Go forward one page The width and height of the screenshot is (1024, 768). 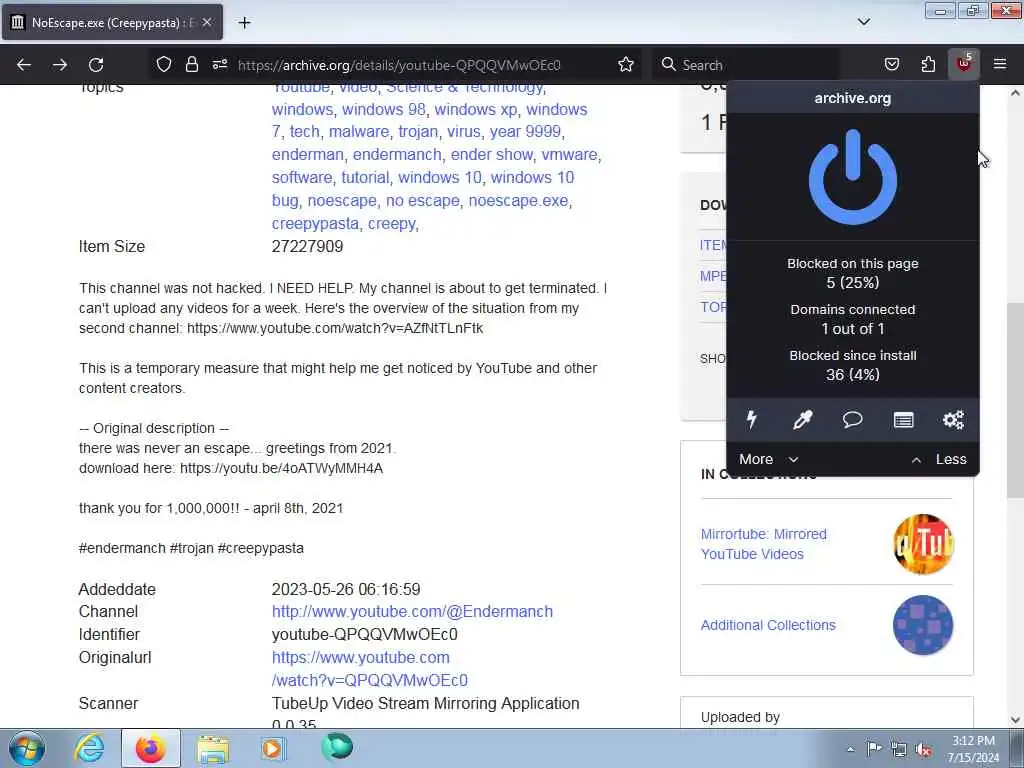tap(60, 64)
